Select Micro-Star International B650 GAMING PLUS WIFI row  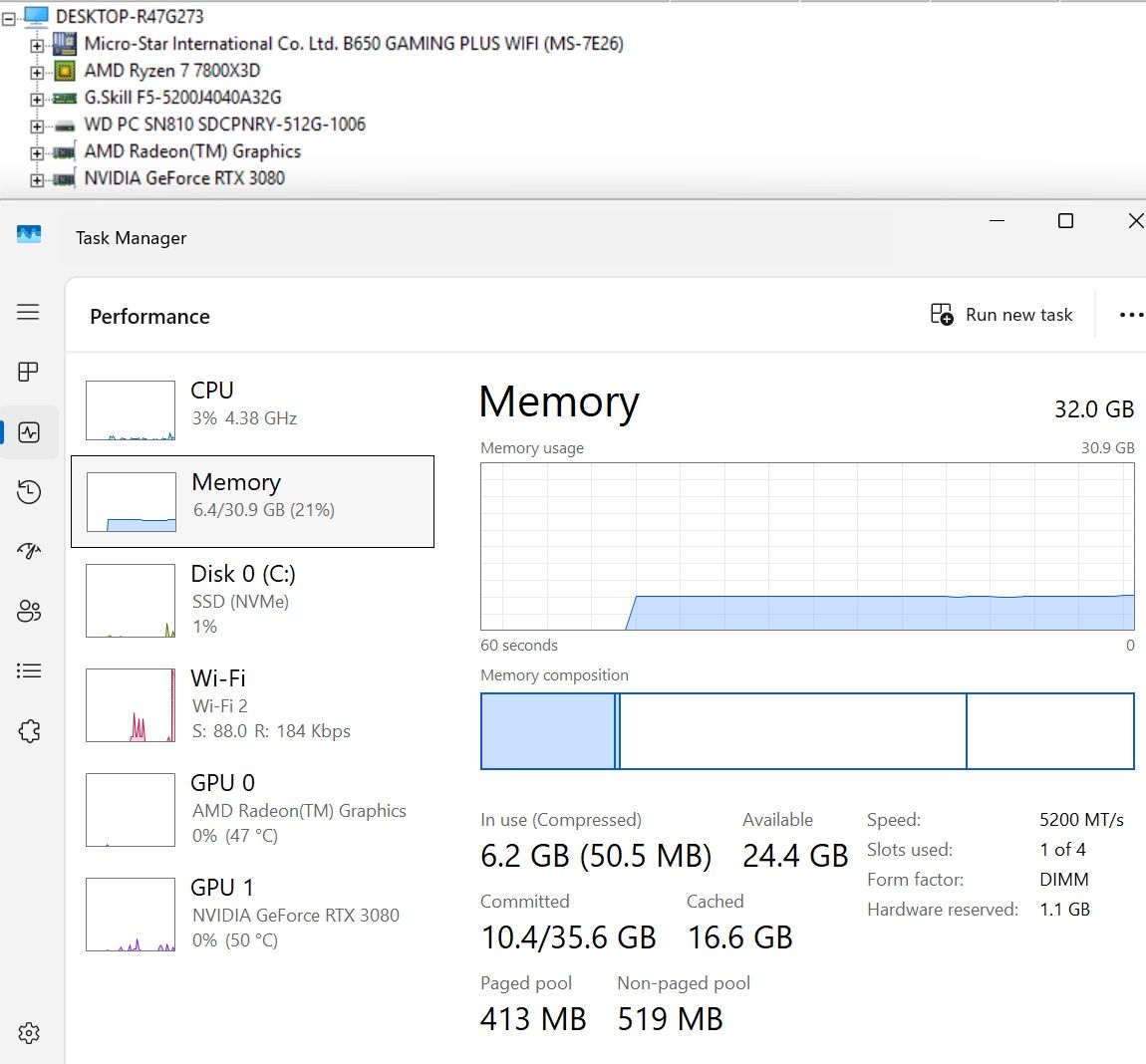[x=354, y=44]
